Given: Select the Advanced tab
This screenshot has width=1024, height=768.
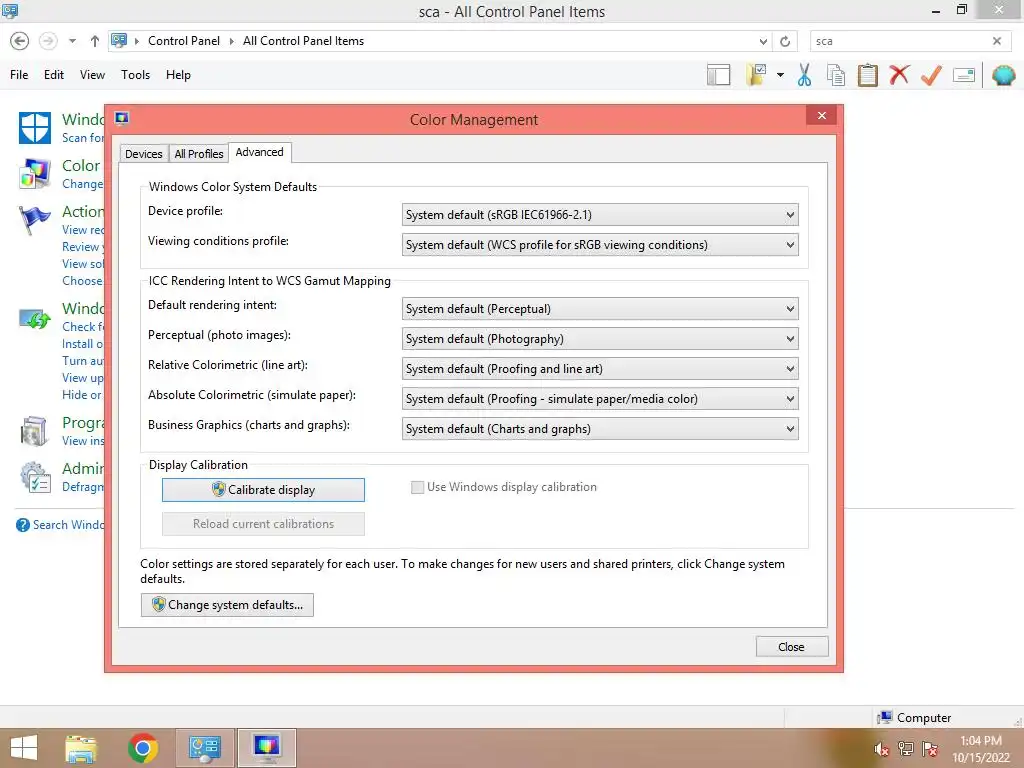Looking at the screenshot, I should pos(259,152).
